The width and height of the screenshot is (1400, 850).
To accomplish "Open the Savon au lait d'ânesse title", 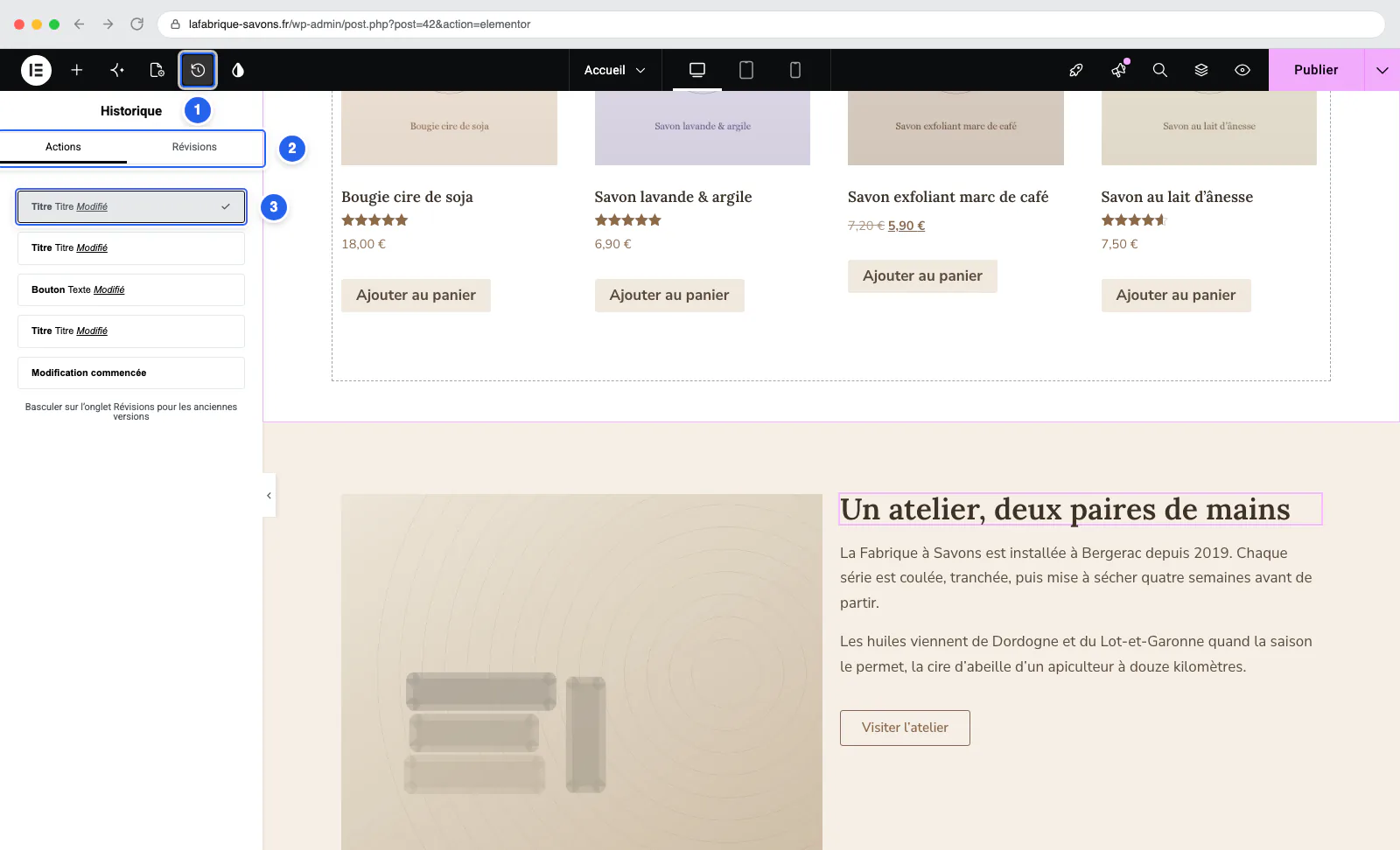I will click(x=1177, y=197).
